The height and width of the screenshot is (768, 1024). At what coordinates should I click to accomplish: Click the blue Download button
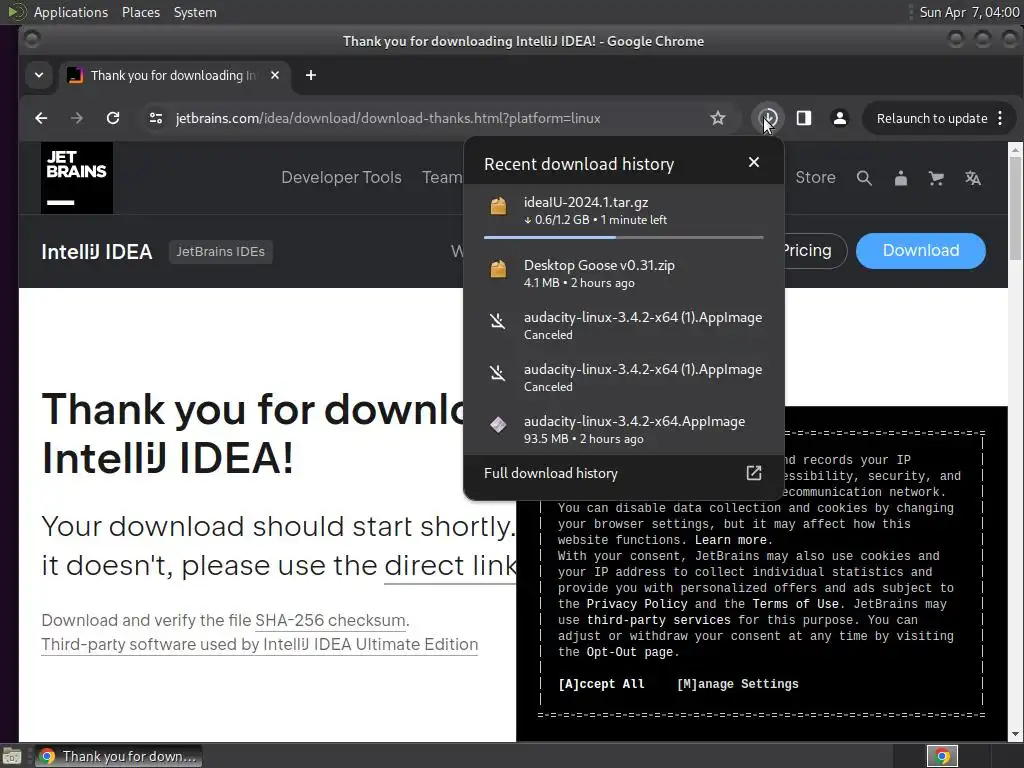pyautogui.click(x=921, y=251)
